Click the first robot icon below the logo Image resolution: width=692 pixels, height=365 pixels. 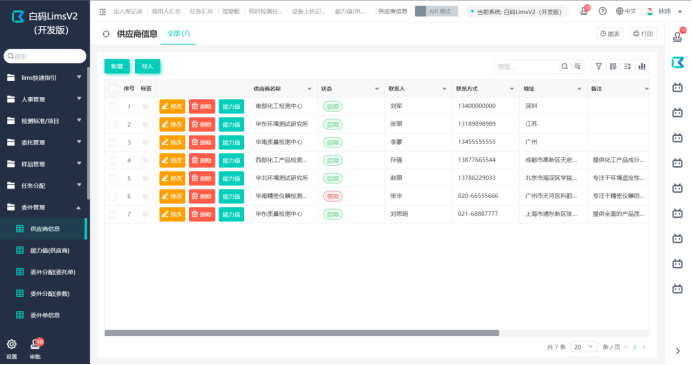tap(677, 88)
